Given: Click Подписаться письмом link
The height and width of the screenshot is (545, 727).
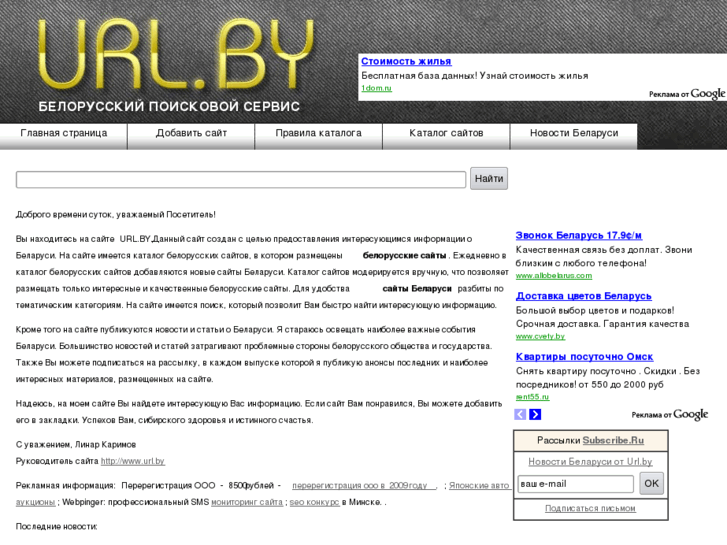Looking at the screenshot, I should pos(590,508).
